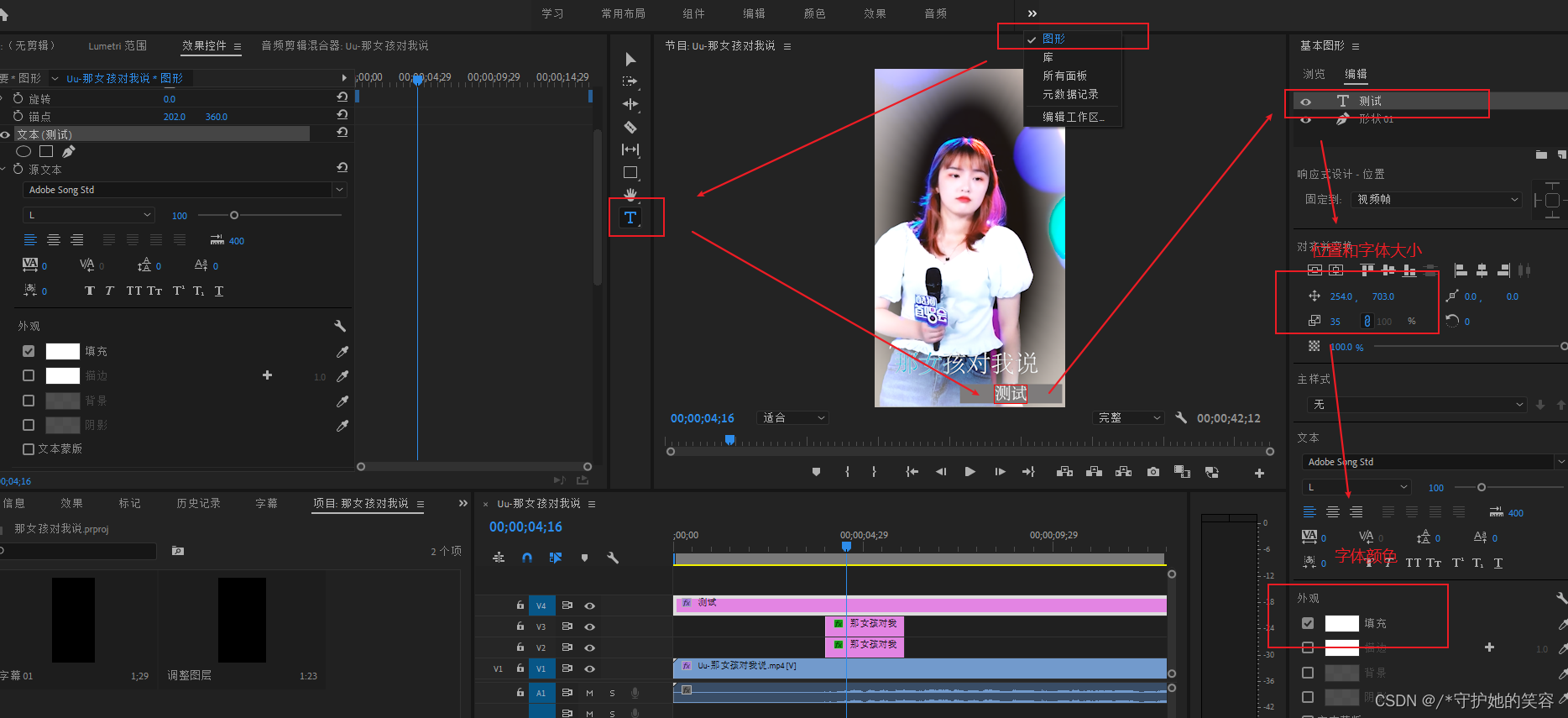This screenshot has height=718, width=1568.
Task: Expand workspace overflow chevron menu
Action: pyautogui.click(x=1032, y=13)
